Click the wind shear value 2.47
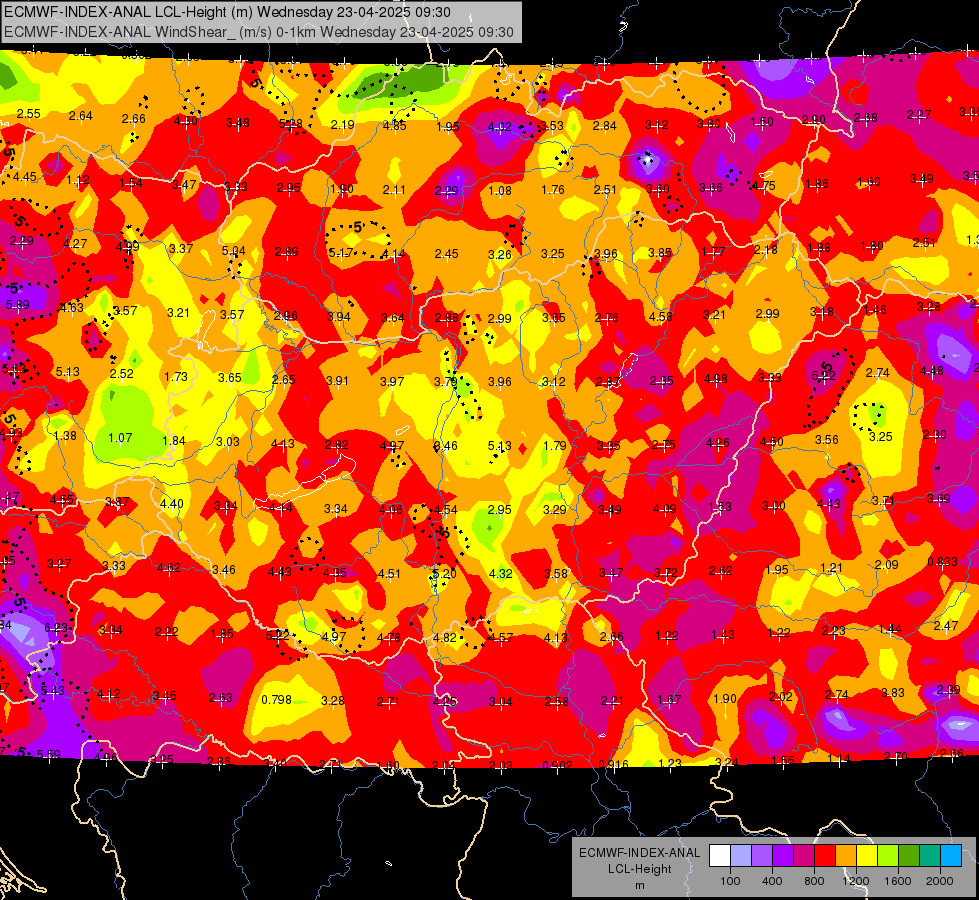The height and width of the screenshot is (900, 979). (946, 625)
